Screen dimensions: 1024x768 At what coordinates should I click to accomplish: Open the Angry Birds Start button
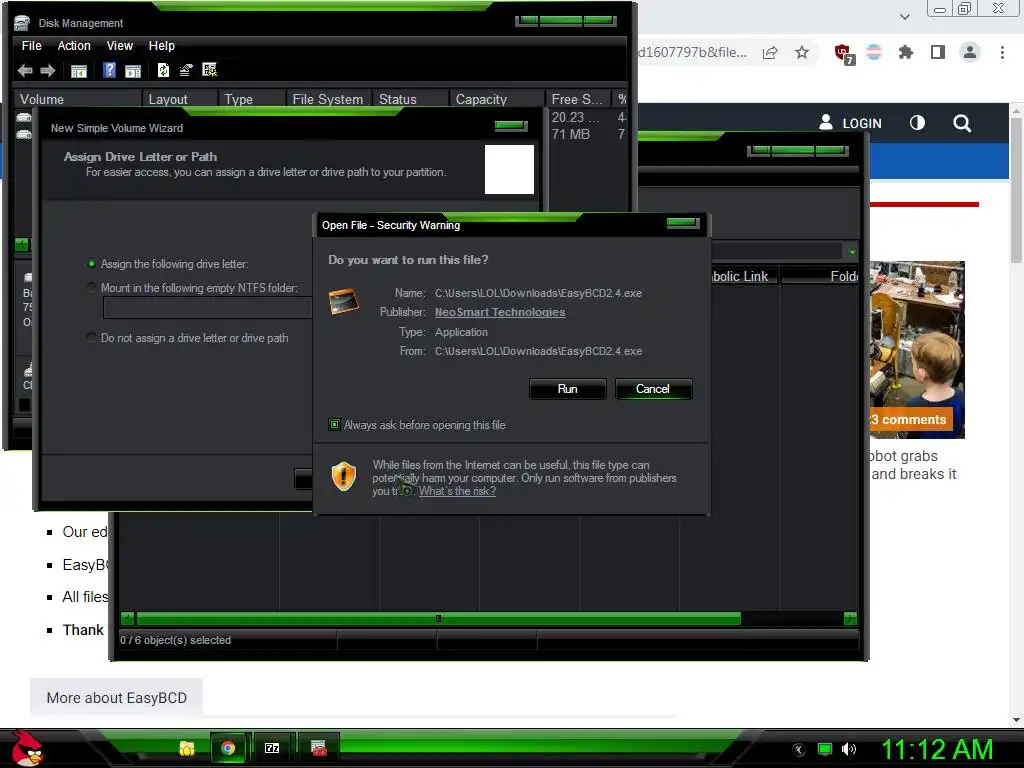coord(27,748)
